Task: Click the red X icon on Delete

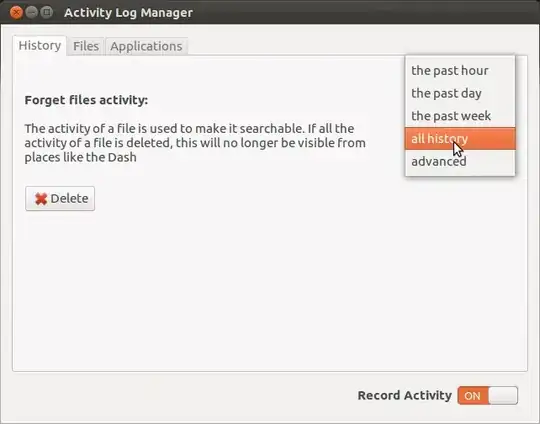Action: [41, 199]
